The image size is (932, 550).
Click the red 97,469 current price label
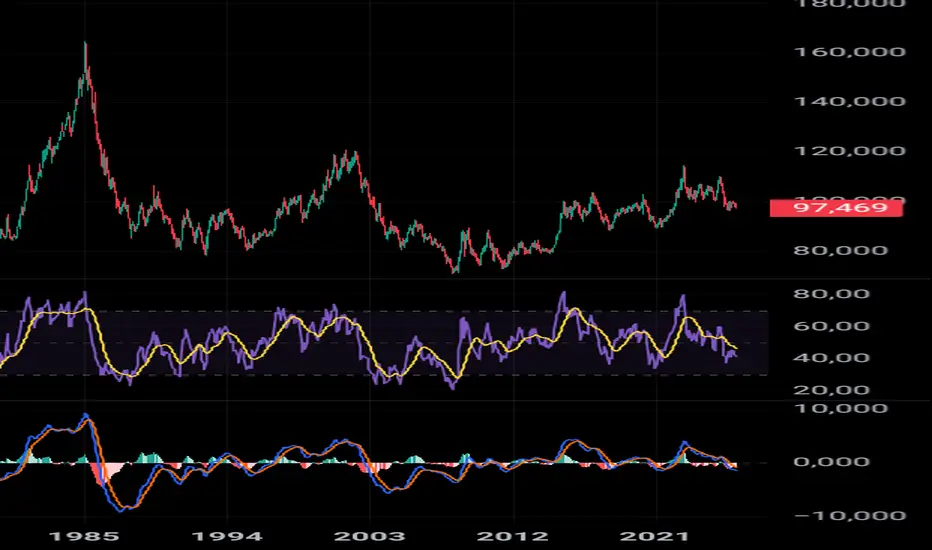836,208
